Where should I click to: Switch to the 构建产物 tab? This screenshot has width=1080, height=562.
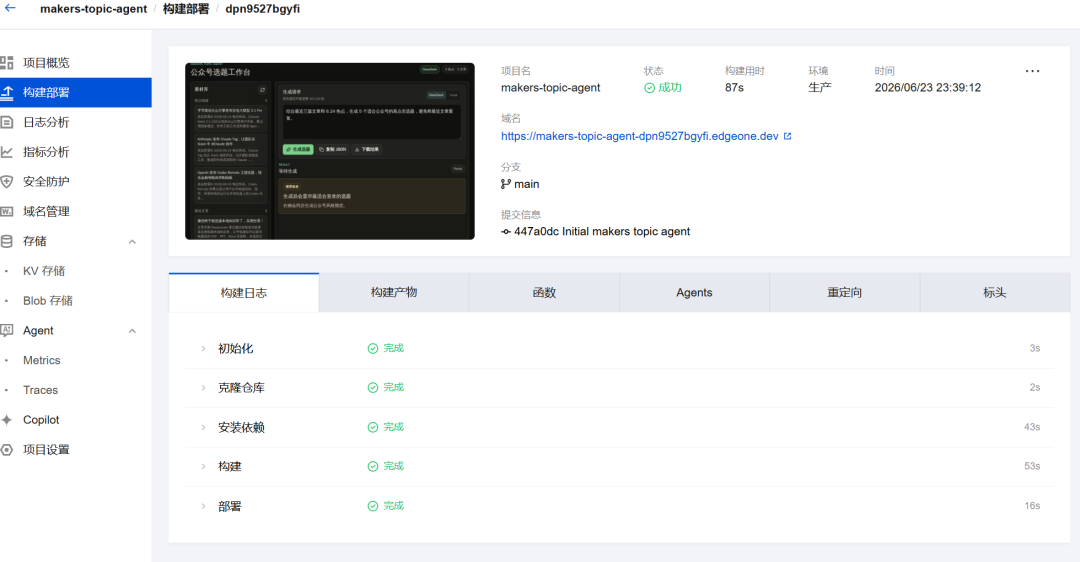tap(394, 293)
